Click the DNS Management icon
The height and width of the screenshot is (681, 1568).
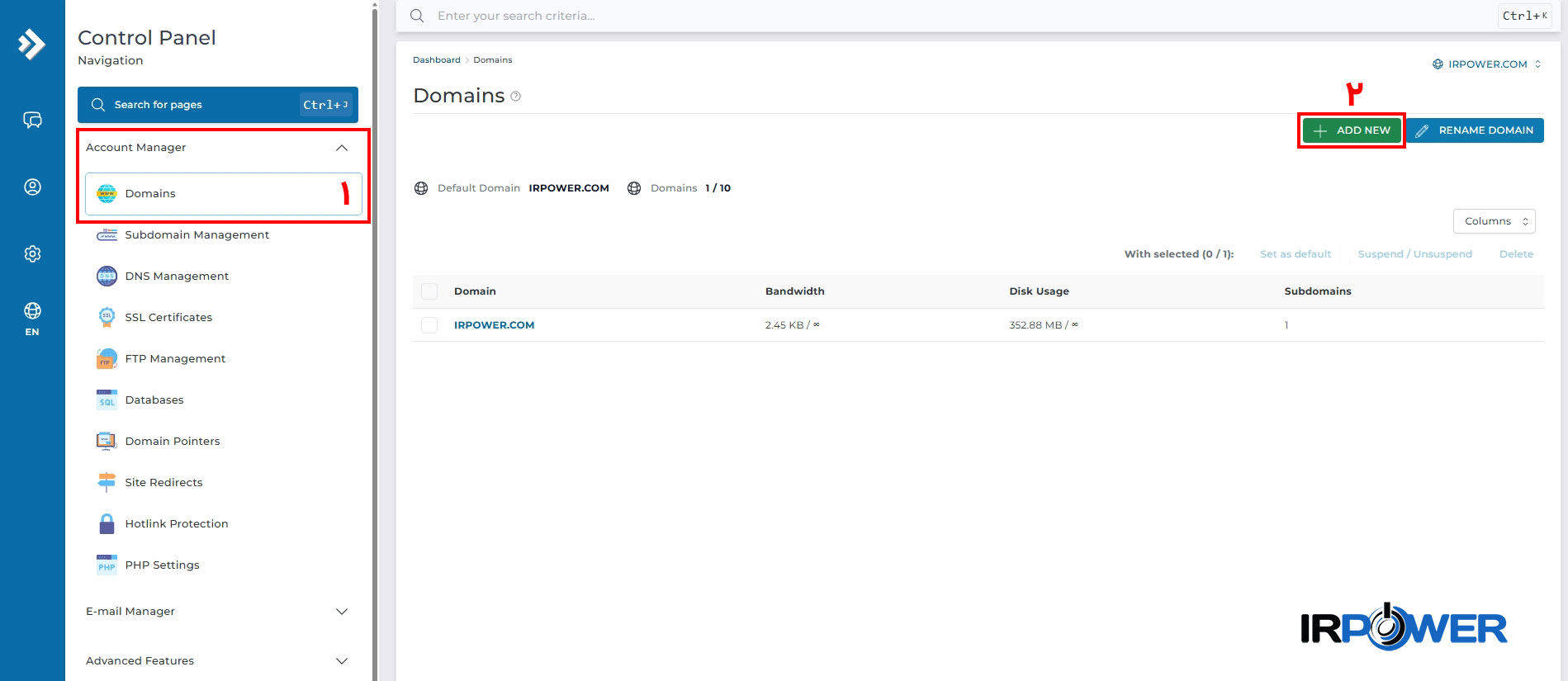pos(107,277)
